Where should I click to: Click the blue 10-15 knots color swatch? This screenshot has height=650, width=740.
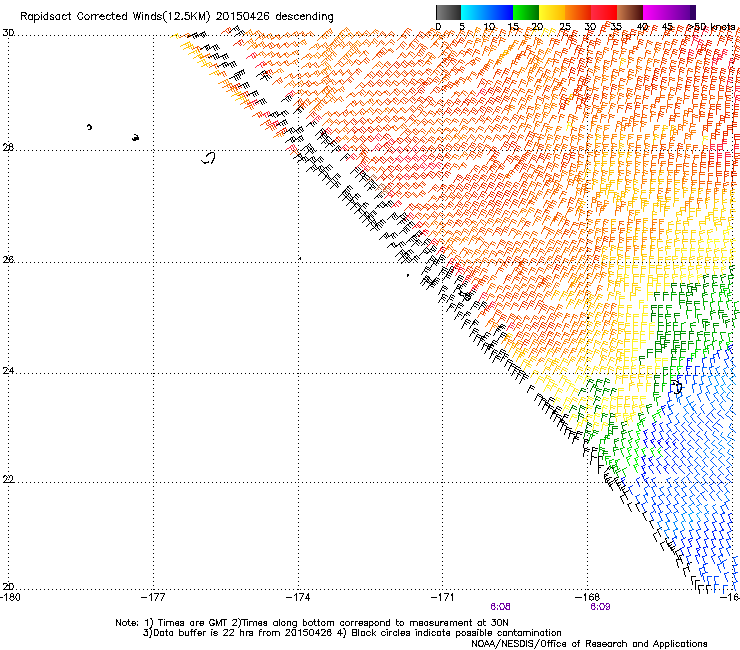[500, 12]
